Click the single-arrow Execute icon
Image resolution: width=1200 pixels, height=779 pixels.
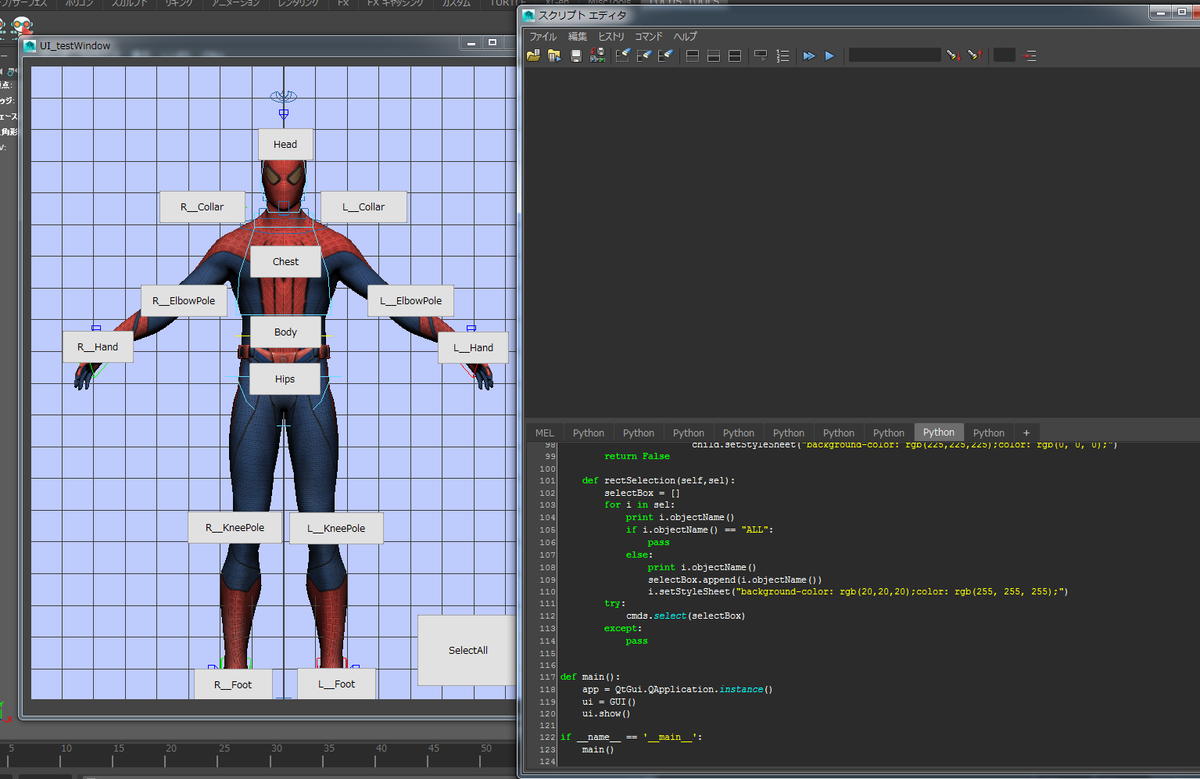830,56
